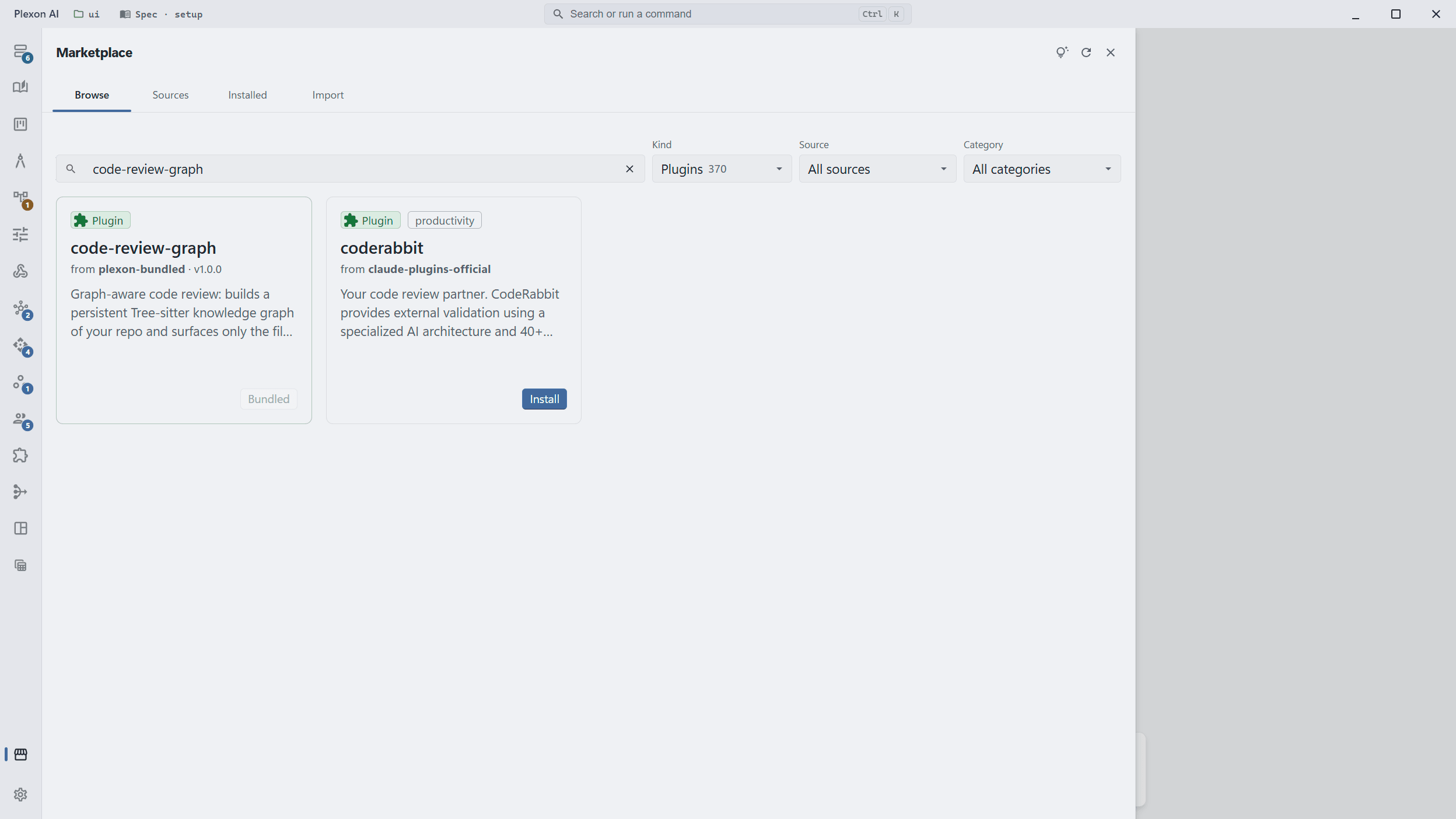Switch to the Installed tab
The image size is (1456, 819).
[x=247, y=95]
